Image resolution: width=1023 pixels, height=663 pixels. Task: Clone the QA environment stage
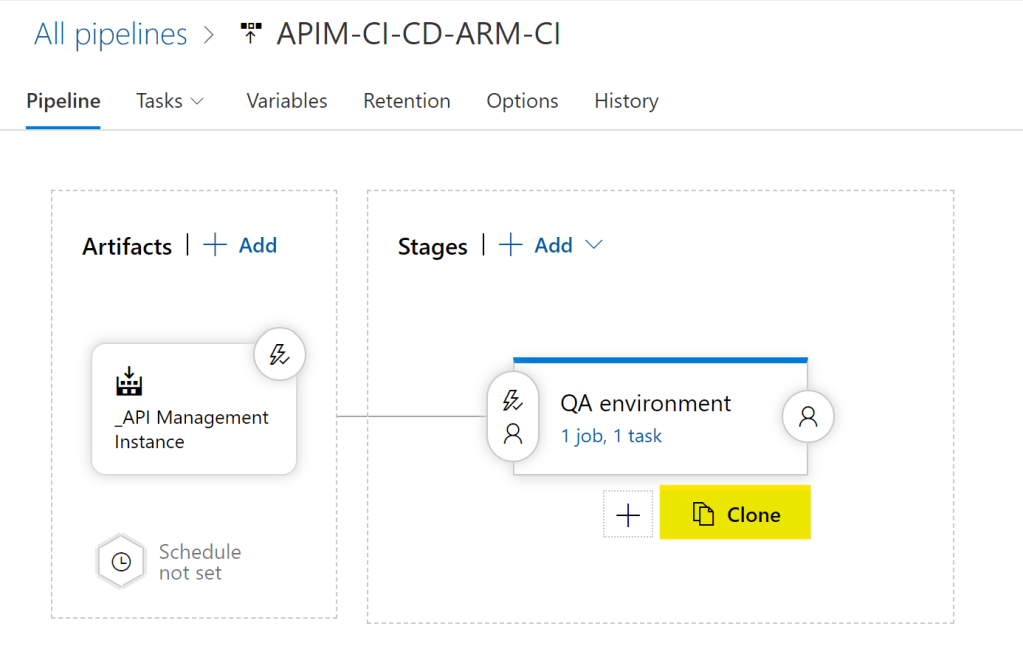pos(735,514)
